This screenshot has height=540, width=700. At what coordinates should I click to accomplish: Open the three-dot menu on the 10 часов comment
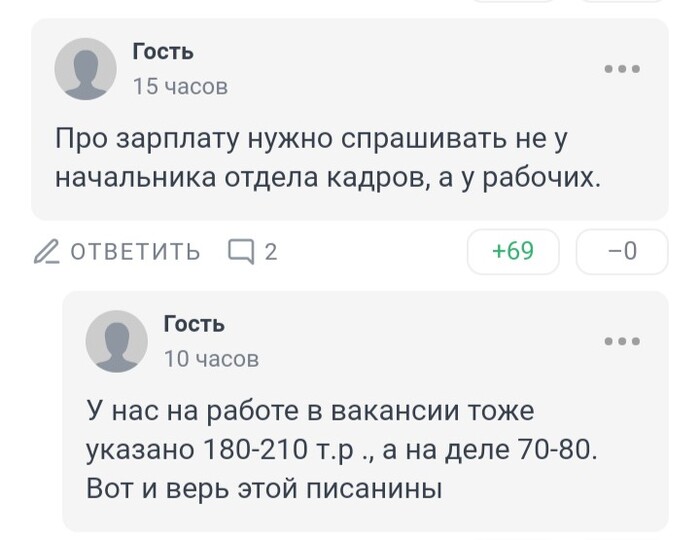pyautogui.click(x=621, y=341)
